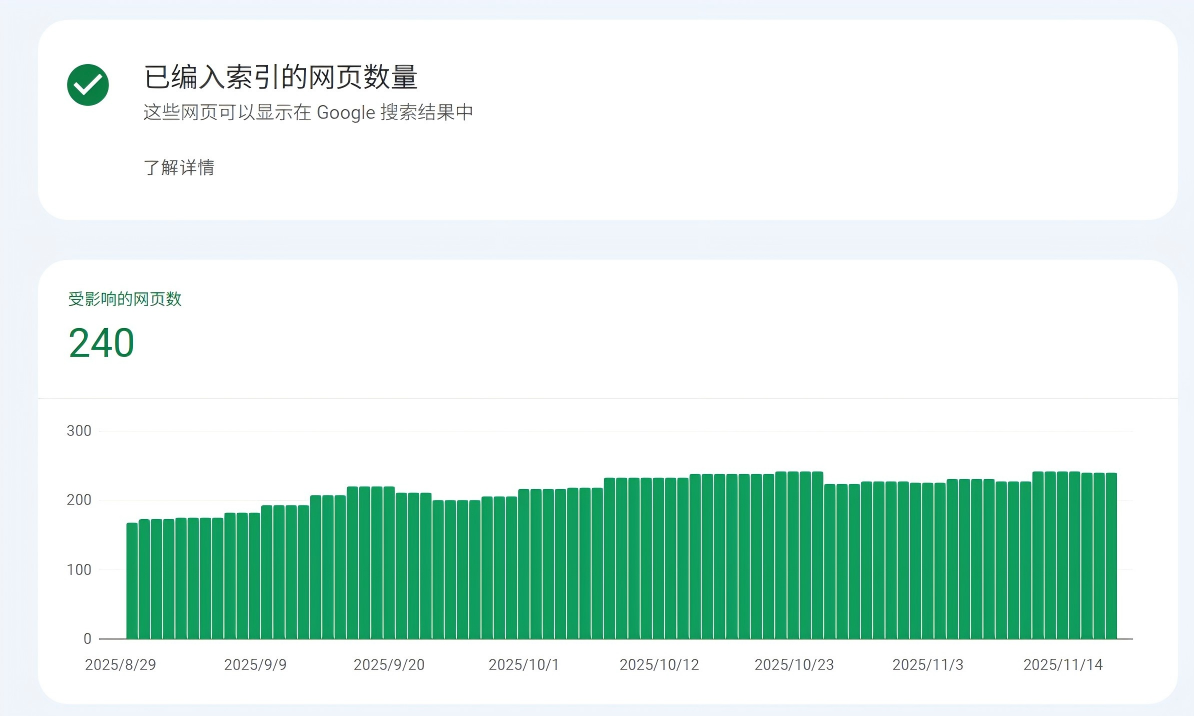Screen dimensions: 1194x716
Task: Click the 2025/10/1 date axis label
Action: [524, 665]
